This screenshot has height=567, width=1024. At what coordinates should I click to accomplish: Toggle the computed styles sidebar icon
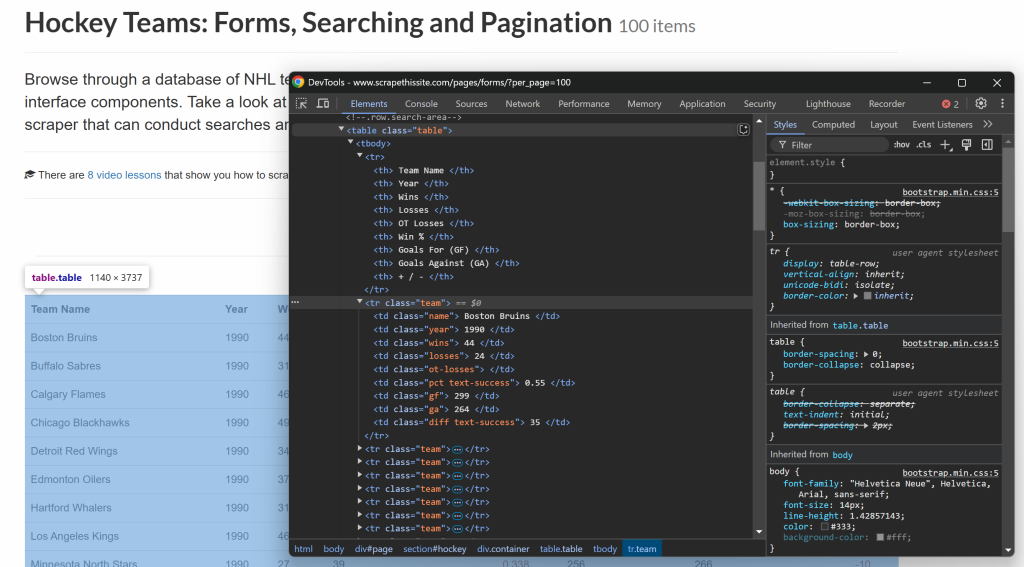(x=987, y=145)
